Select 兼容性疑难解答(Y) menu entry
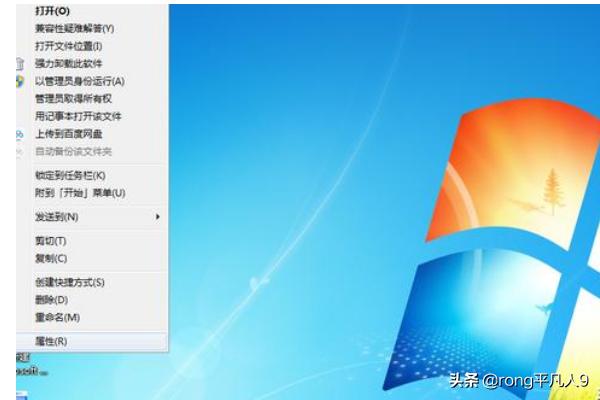The height and width of the screenshot is (400, 600). (x=74, y=28)
